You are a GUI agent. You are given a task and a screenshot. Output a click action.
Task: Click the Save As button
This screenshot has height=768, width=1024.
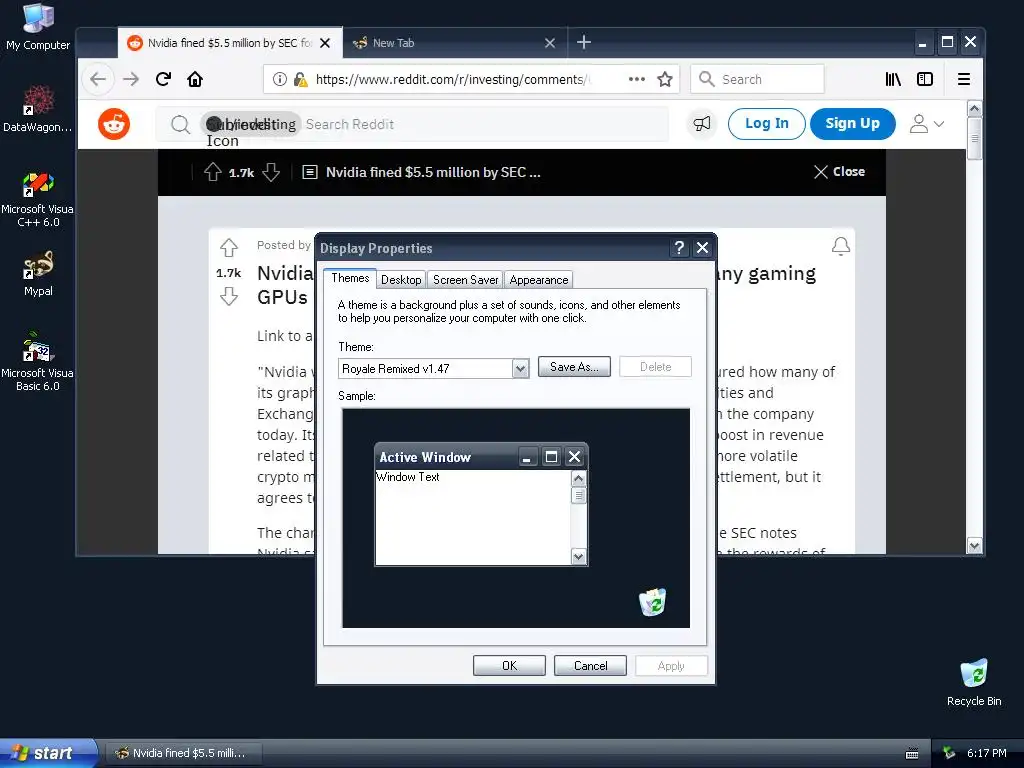point(574,367)
